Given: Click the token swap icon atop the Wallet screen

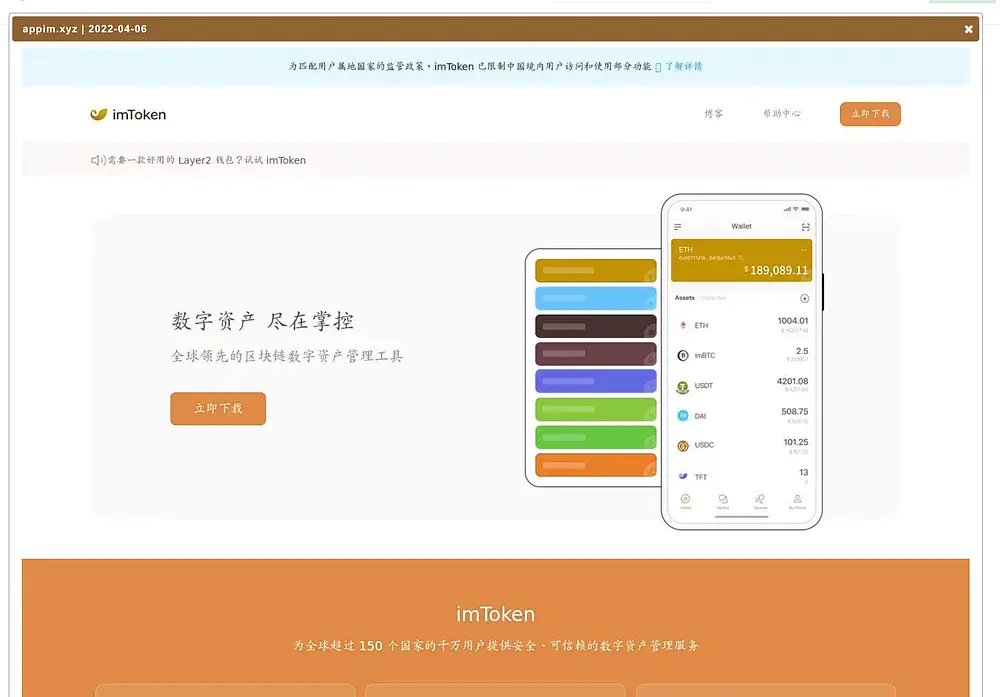Looking at the screenshot, I should [804, 225].
